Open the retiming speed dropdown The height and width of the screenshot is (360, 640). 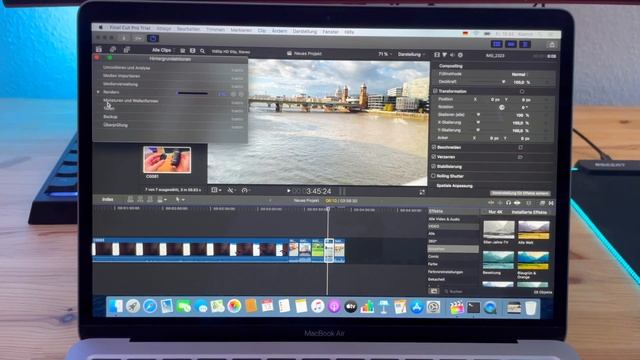(245, 191)
